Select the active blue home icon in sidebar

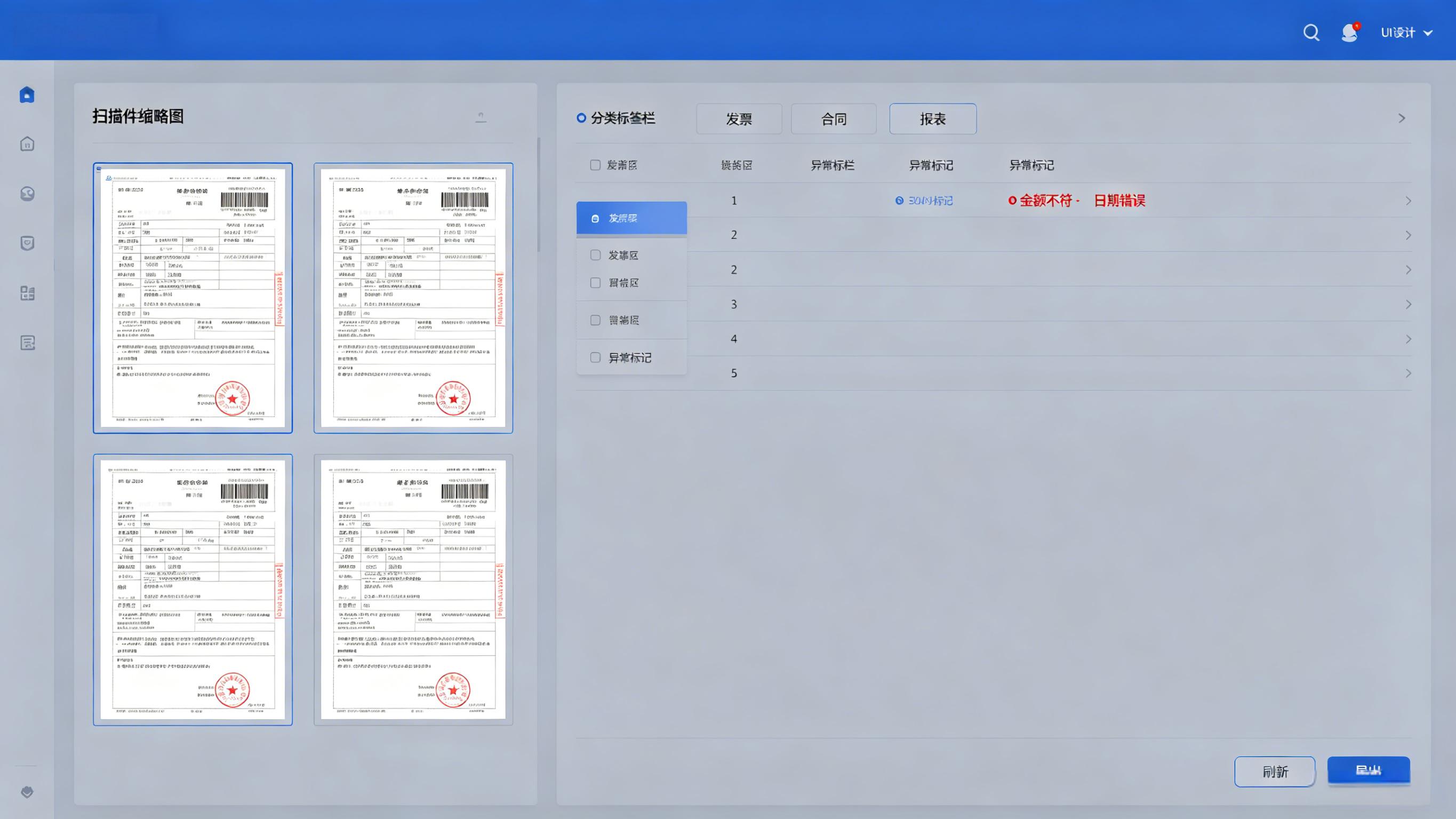[x=27, y=94]
